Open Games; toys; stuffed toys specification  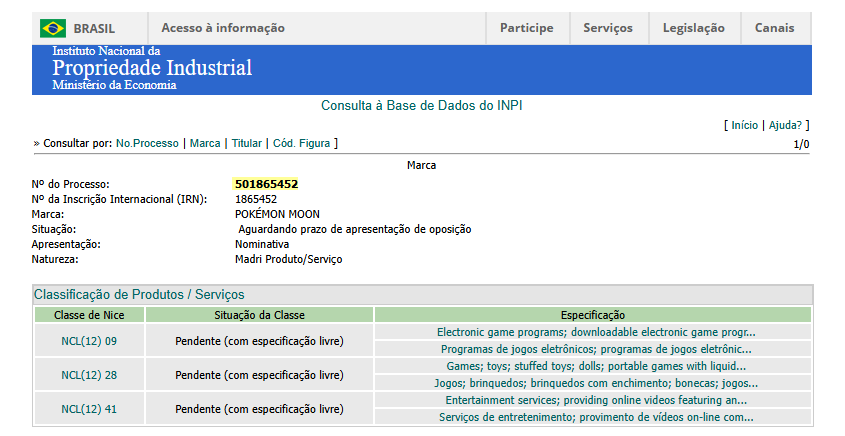point(596,366)
